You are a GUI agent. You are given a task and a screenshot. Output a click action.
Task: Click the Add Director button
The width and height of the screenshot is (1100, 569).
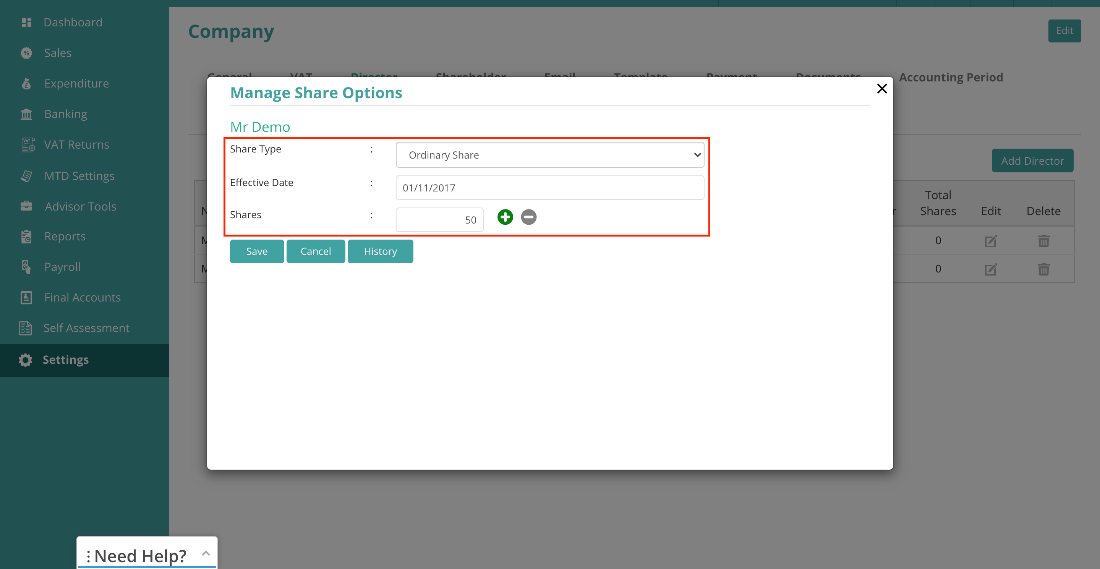pyautogui.click(x=1033, y=161)
